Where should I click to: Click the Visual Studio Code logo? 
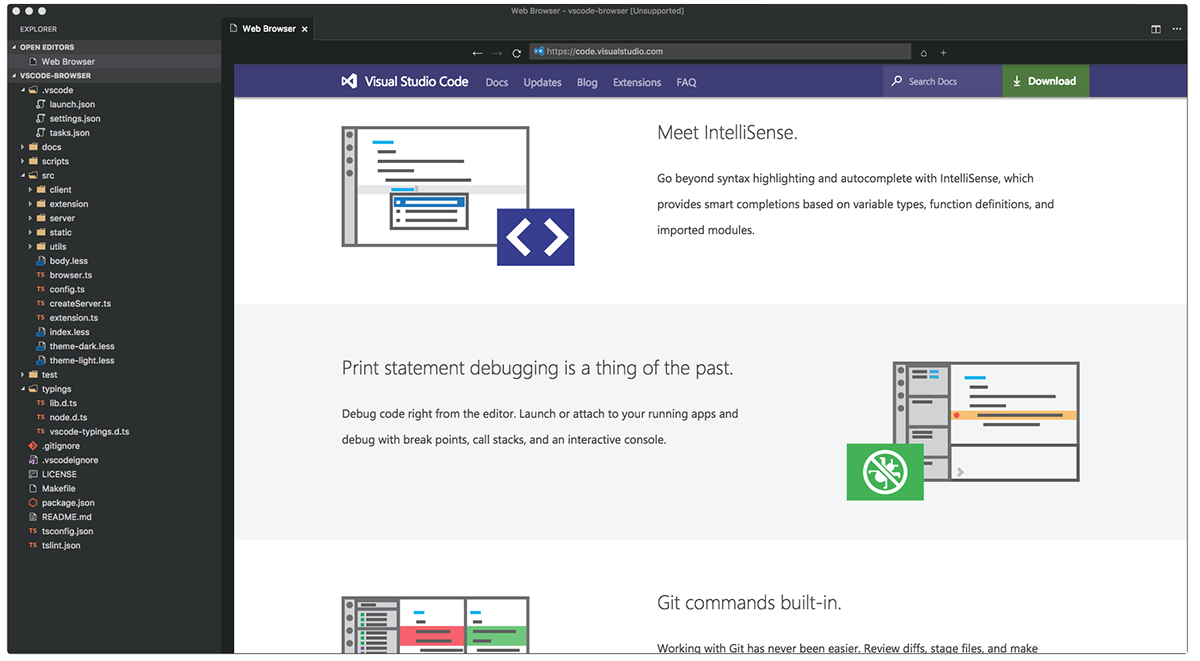pyautogui.click(x=405, y=82)
